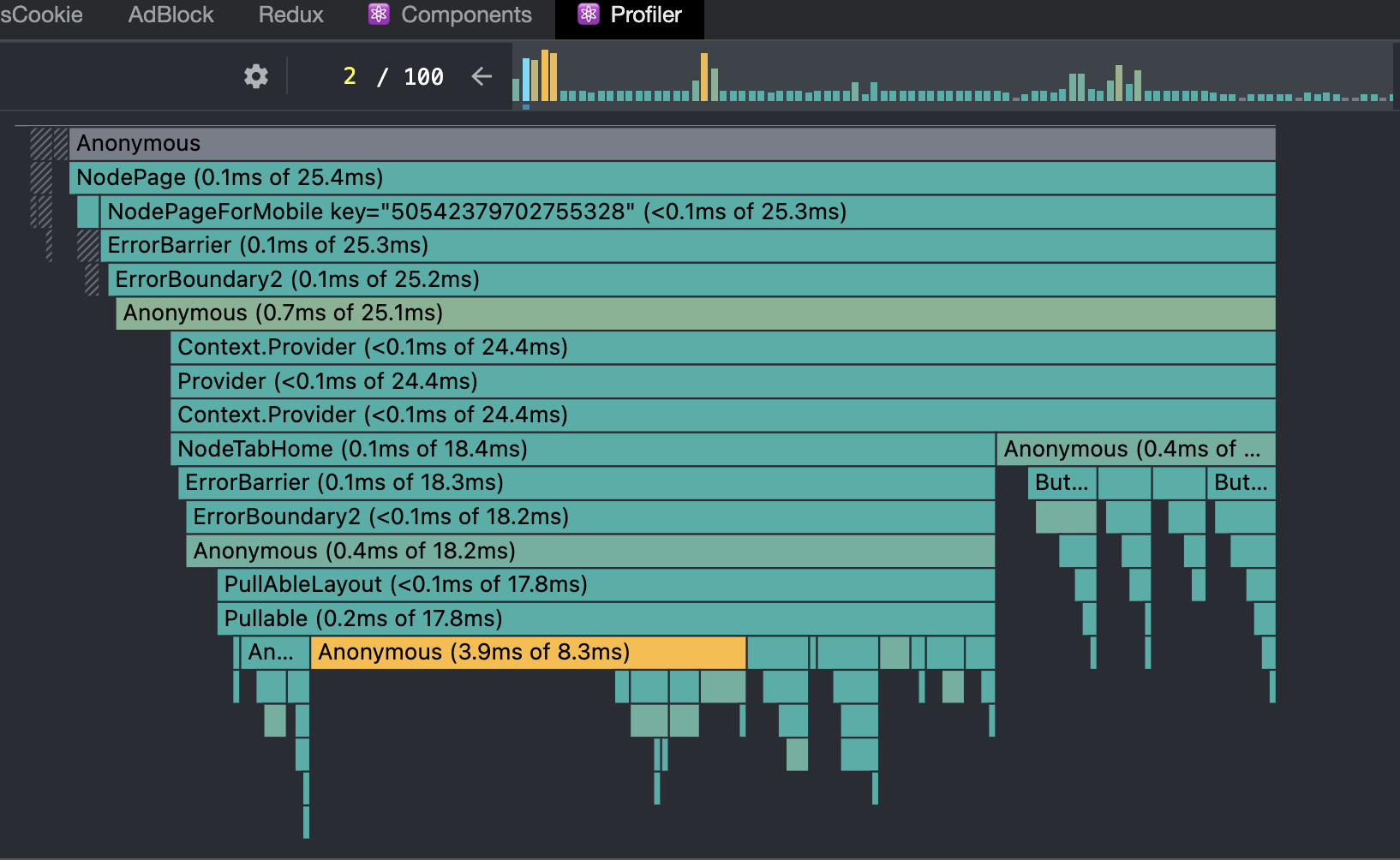This screenshot has height=860, width=1400.
Task: Select the commit number 2 field
Action: tap(350, 76)
